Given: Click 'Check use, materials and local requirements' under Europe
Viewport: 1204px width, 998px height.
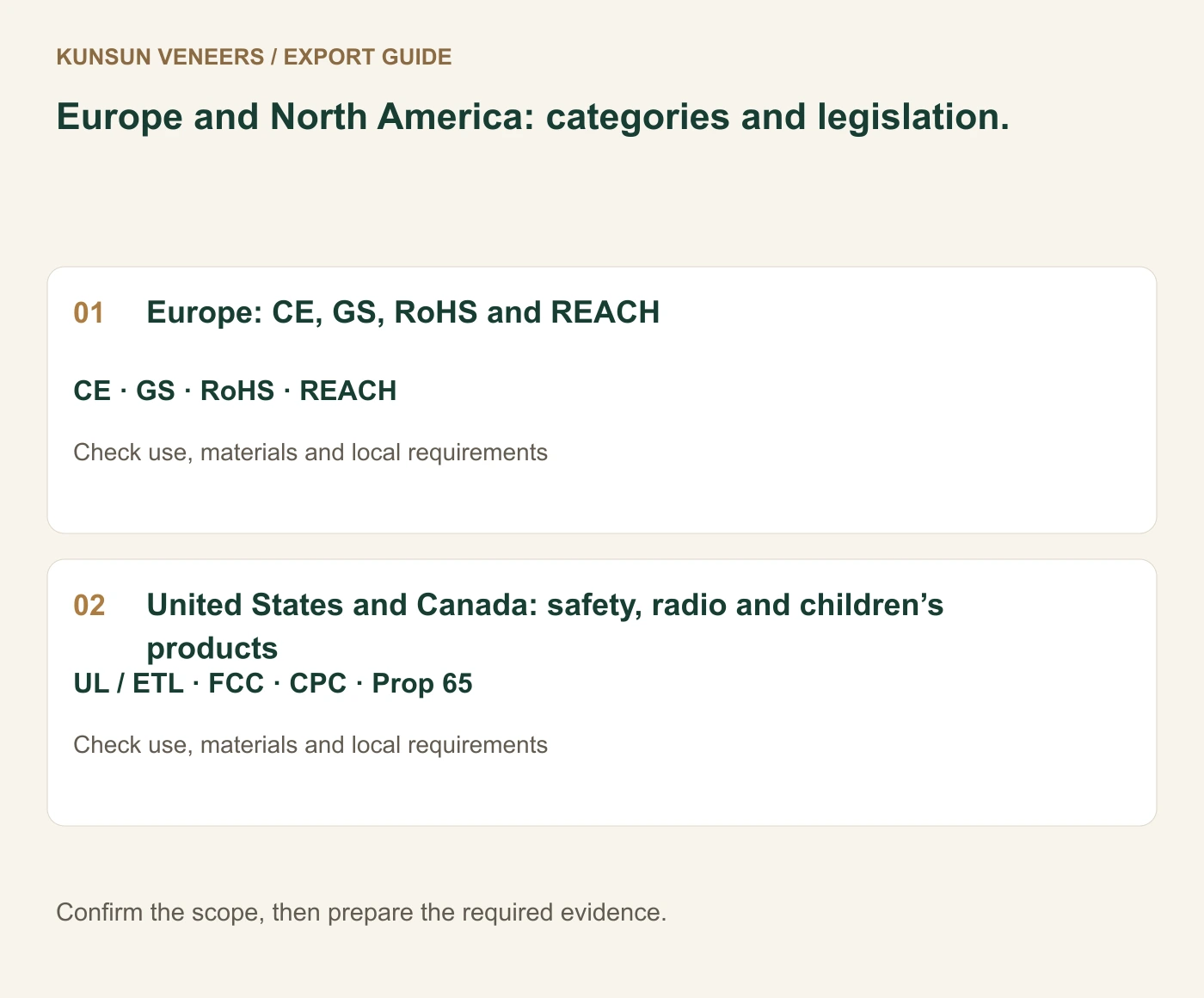Looking at the screenshot, I should [x=310, y=453].
